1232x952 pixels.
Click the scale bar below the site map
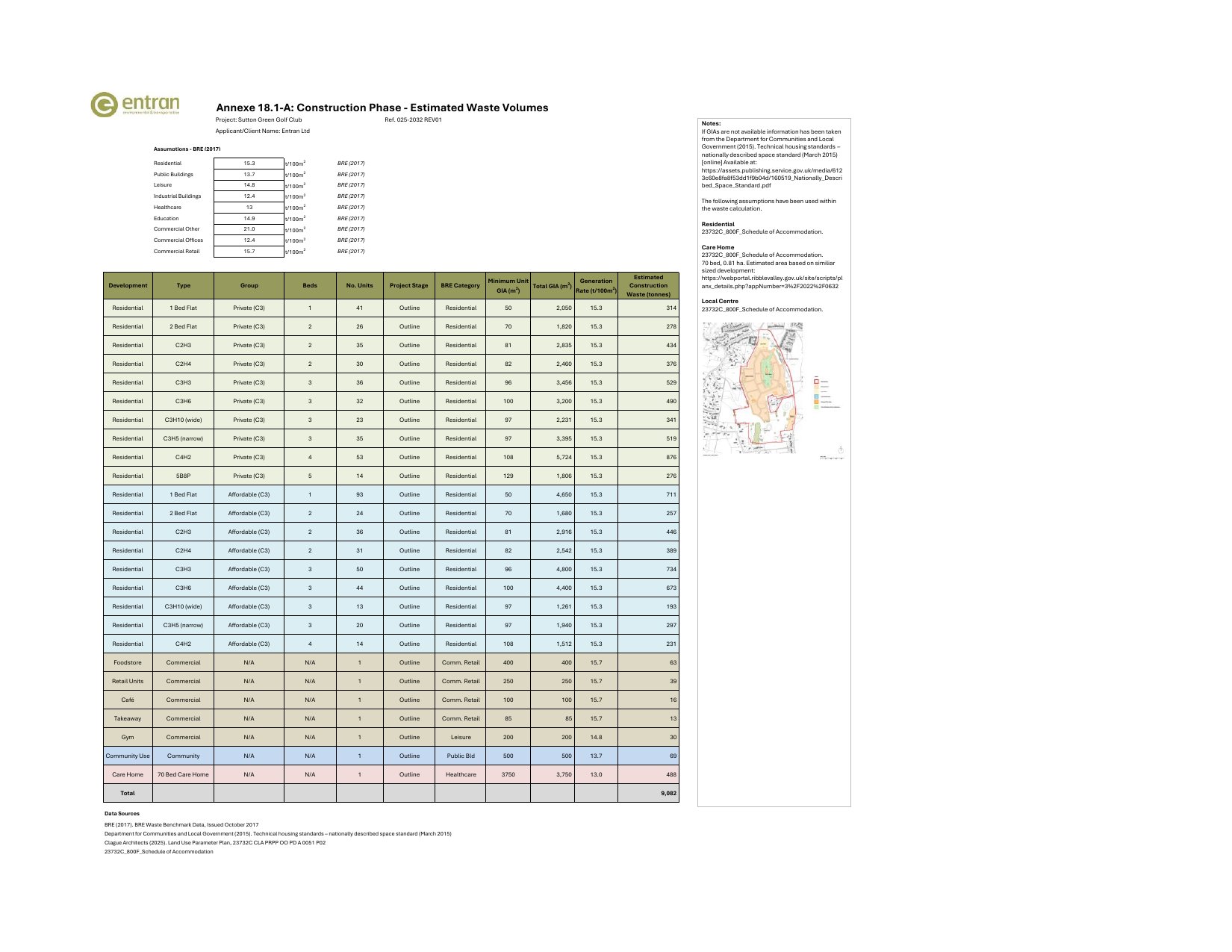[831, 458]
